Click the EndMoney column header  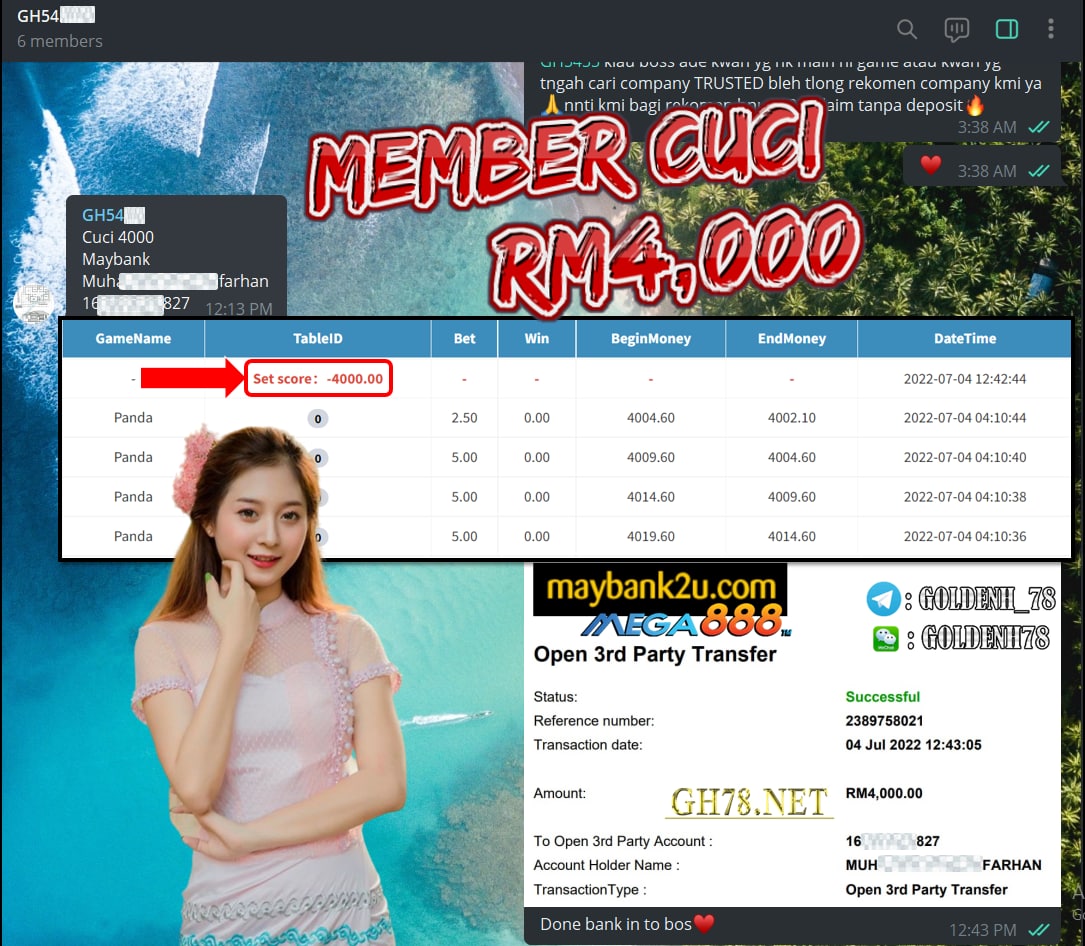click(x=792, y=338)
